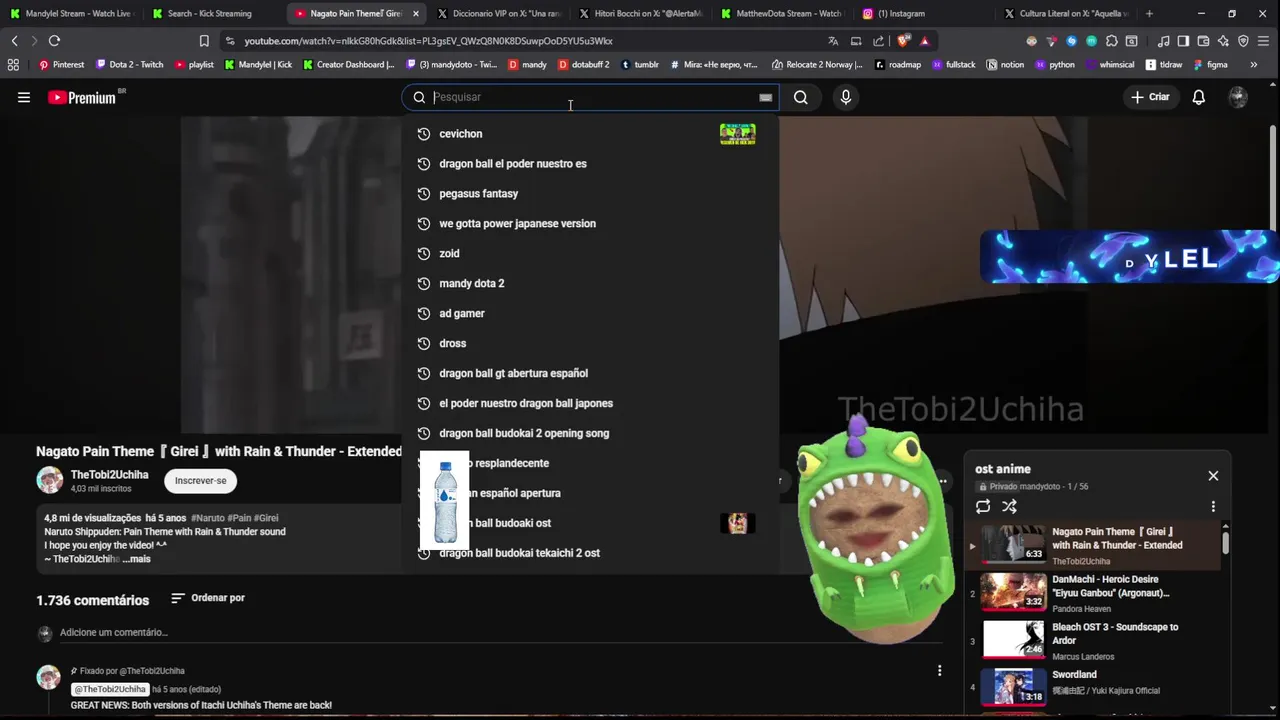Open the YouTube hamburger guide menu

point(24,97)
